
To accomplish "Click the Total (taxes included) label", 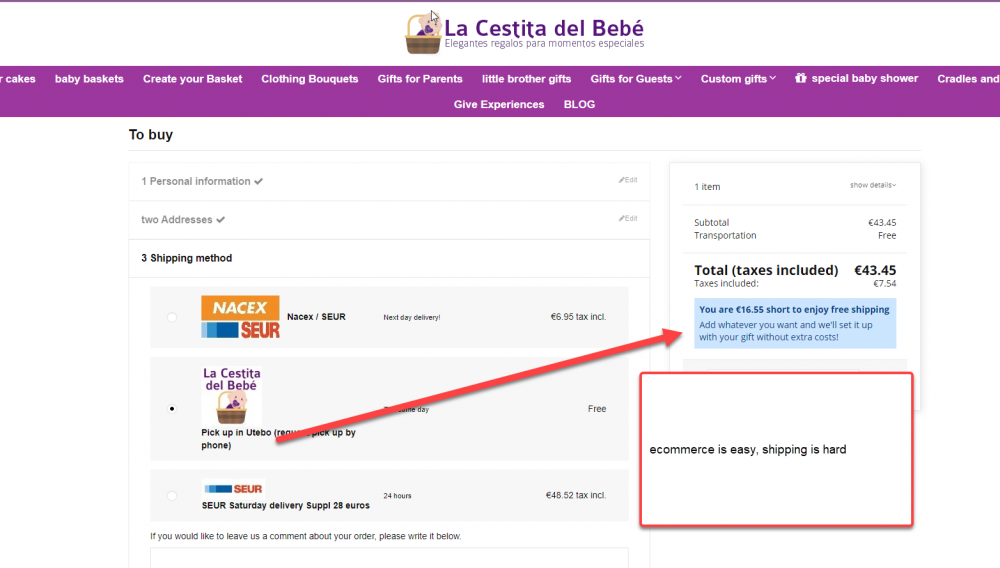I will pyautogui.click(x=766, y=270).
